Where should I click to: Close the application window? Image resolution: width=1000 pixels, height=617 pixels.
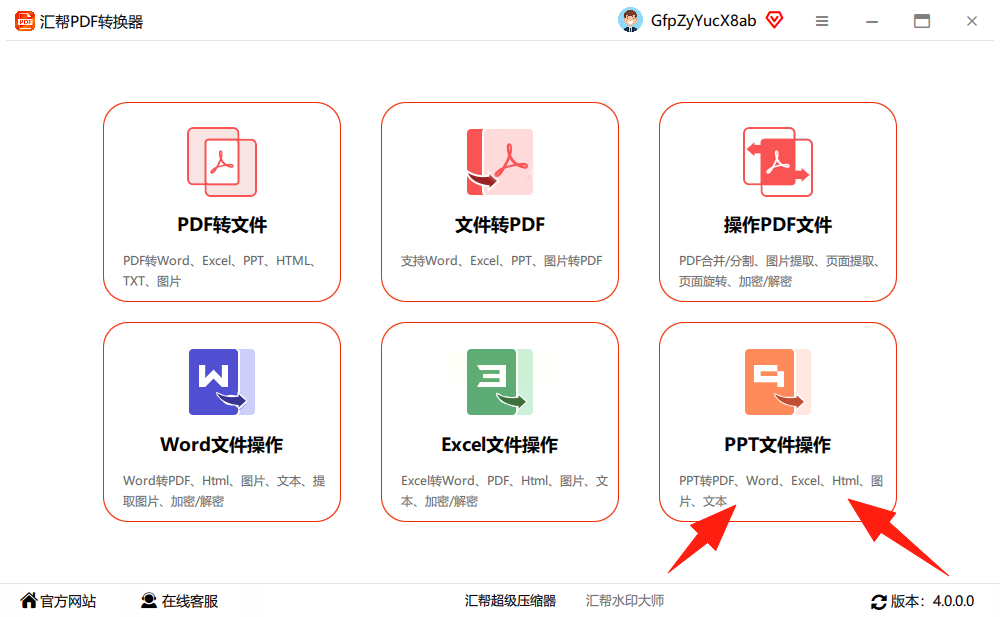tap(972, 21)
